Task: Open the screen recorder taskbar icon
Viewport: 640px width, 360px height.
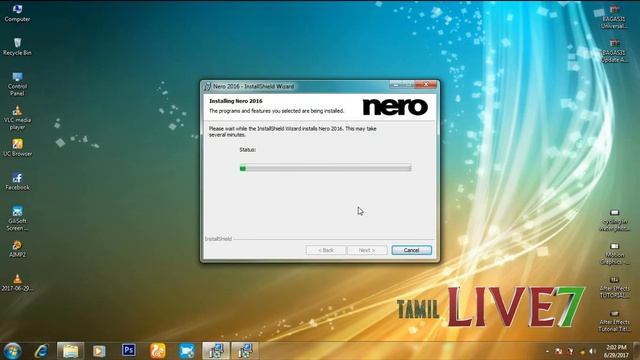Action: tap(187, 351)
